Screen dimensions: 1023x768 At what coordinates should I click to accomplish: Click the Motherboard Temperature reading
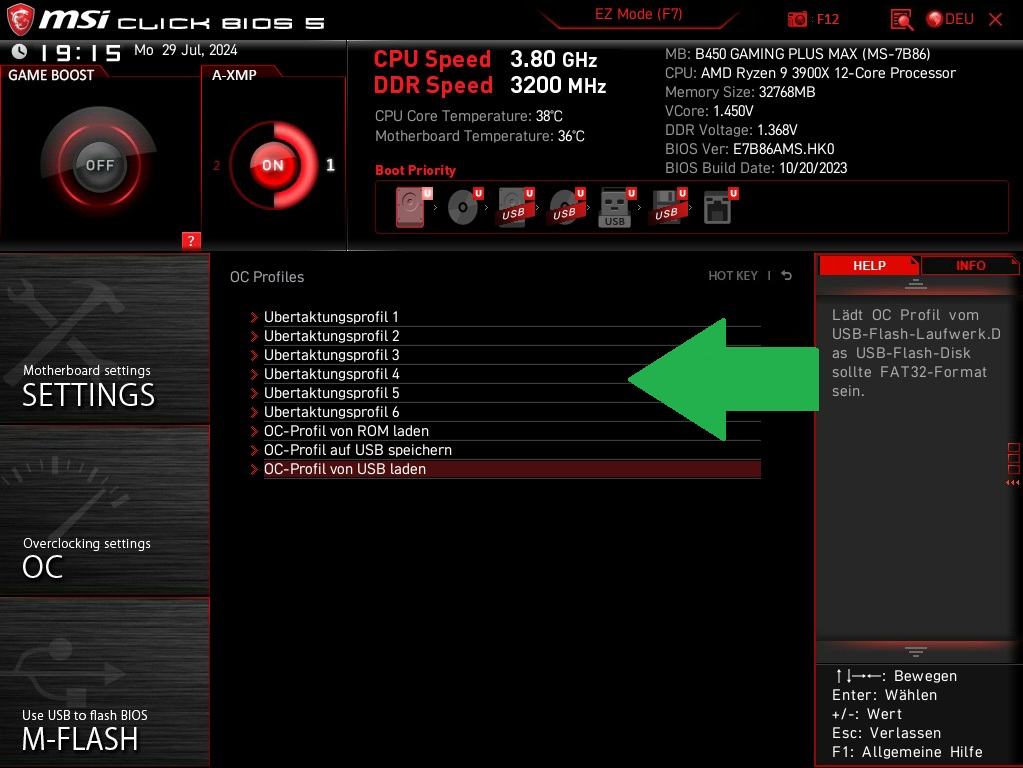click(x=480, y=136)
